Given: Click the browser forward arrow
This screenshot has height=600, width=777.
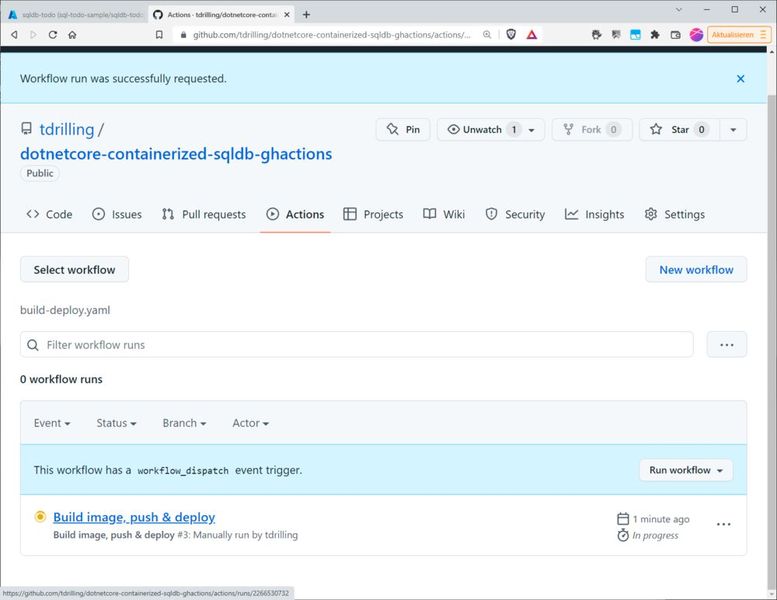Looking at the screenshot, I should pyautogui.click(x=33, y=35).
